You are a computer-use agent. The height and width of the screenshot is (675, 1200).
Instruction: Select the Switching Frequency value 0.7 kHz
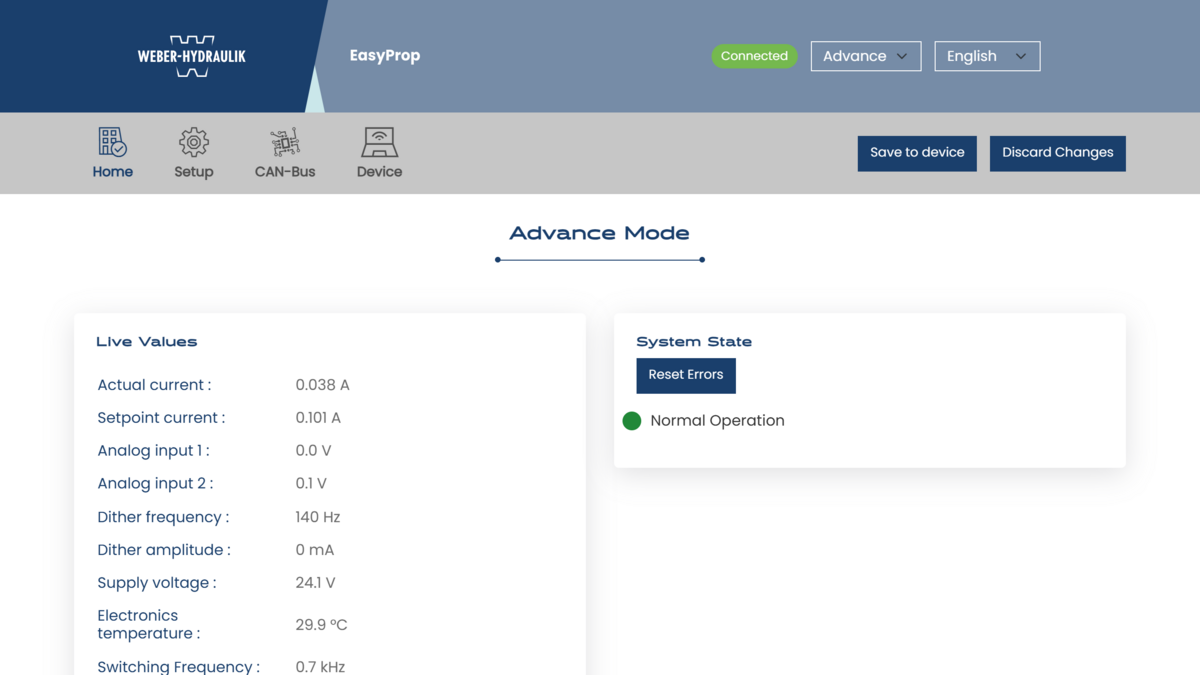tap(320, 667)
